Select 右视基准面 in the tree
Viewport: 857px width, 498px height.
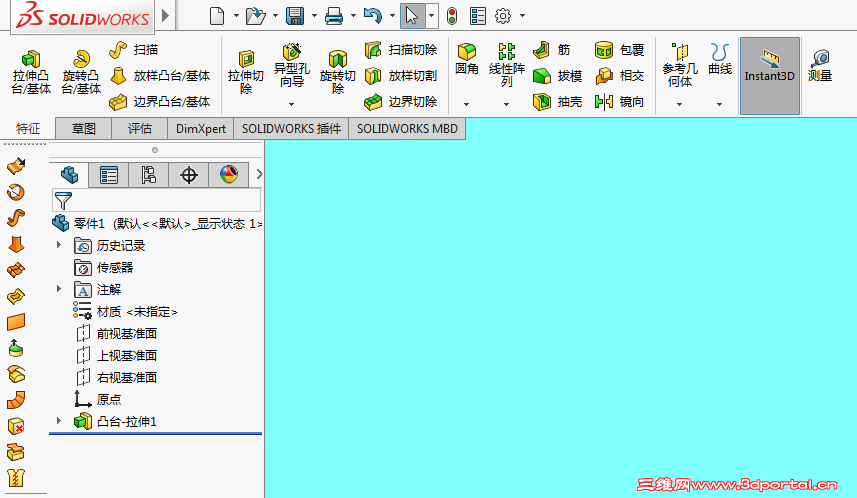tap(116, 377)
